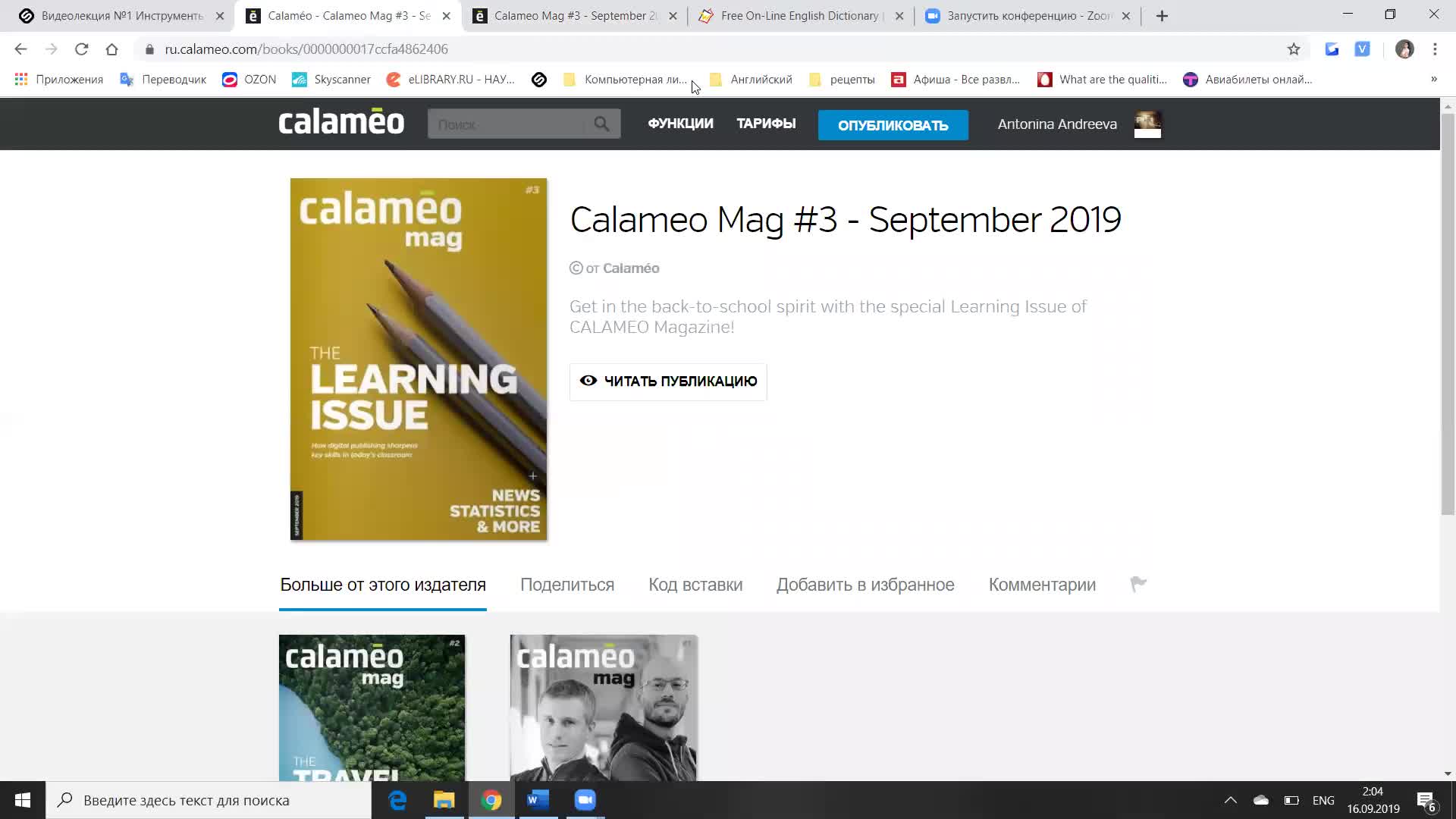Go back with browser back arrow
Viewport: 1456px width, 819px height.
(x=20, y=49)
